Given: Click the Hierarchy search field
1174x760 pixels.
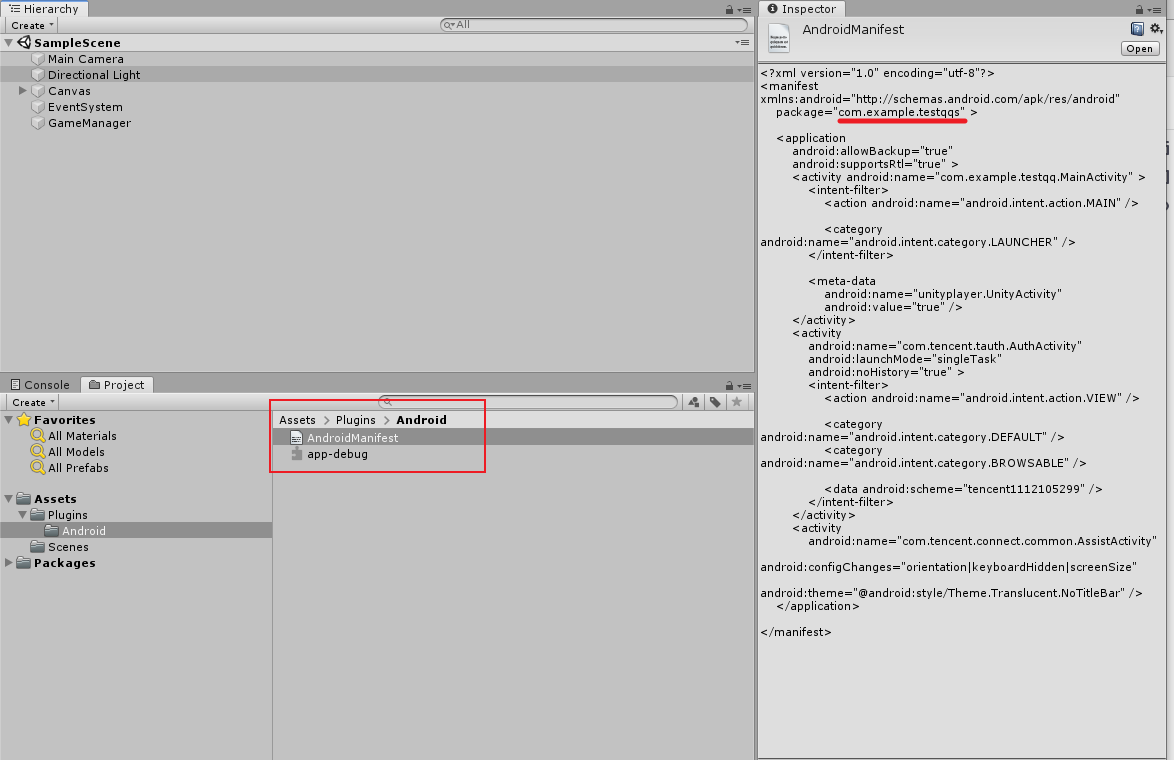Looking at the screenshot, I should [x=594, y=25].
